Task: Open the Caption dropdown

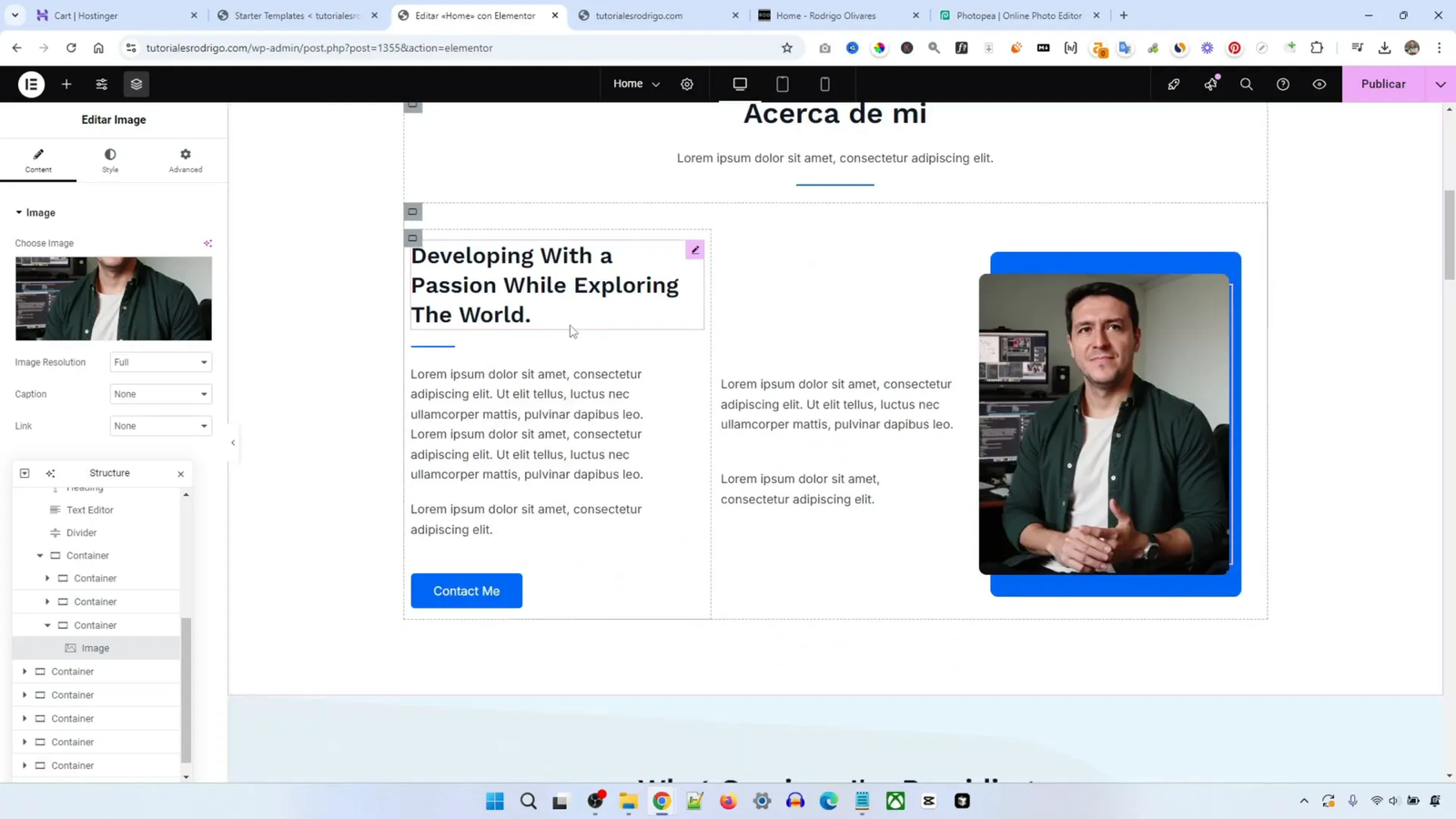Action: tap(160, 393)
